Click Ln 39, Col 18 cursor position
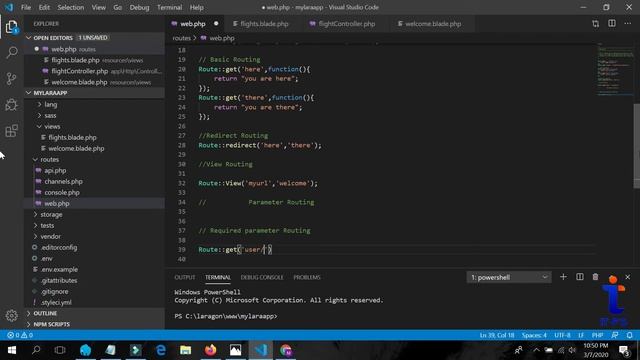Image resolution: width=640 pixels, height=360 pixels. (x=497, y=335)
